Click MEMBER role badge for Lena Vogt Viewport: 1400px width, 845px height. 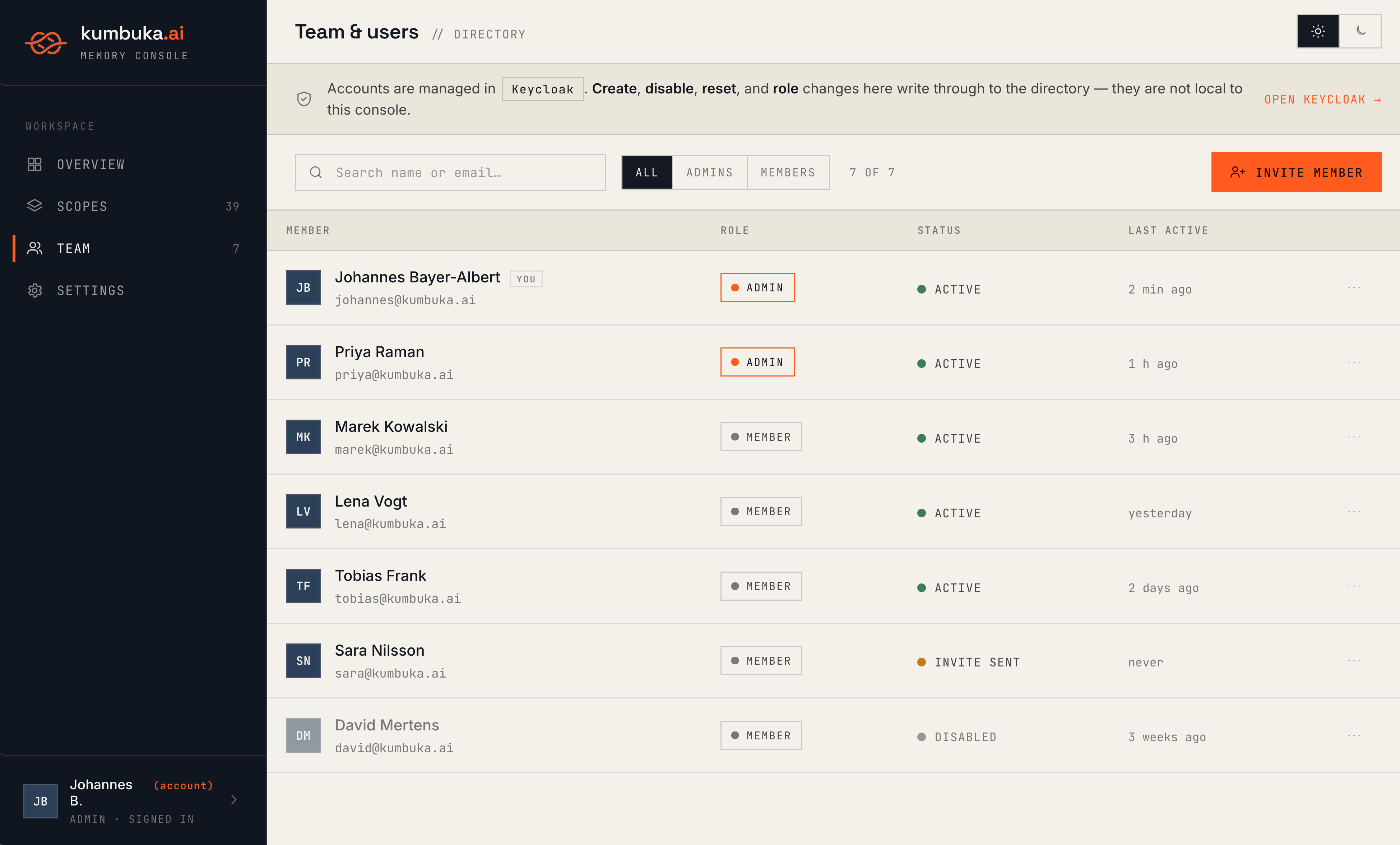(761, 512)
